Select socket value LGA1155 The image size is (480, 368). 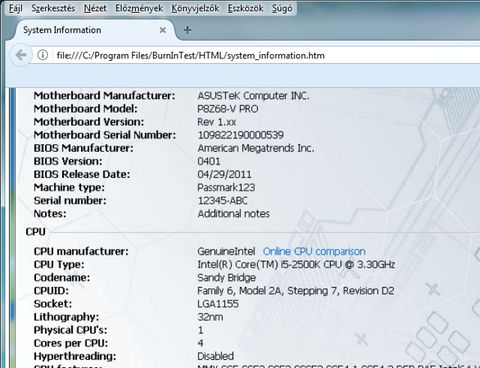point(218,304)
